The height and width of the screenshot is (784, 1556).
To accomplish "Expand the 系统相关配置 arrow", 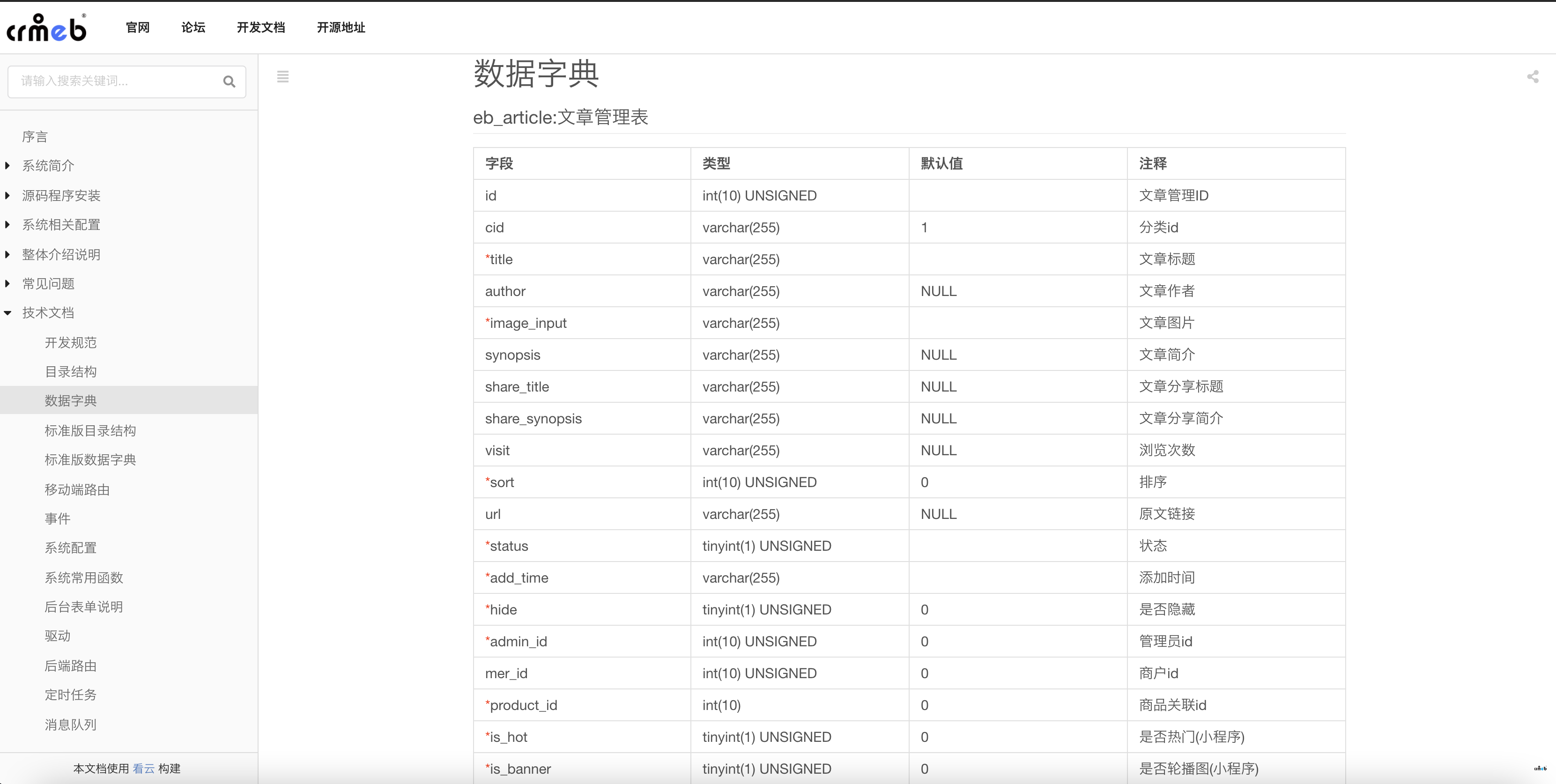I will click(8, 225).
